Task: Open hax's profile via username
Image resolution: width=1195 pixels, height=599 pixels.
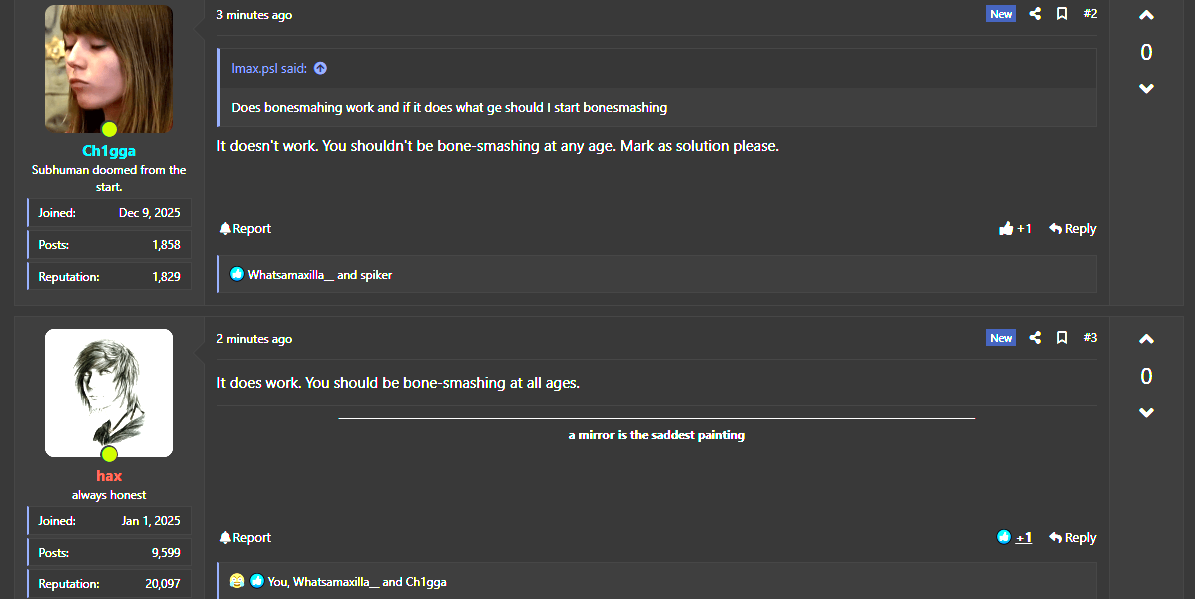Action: coord(109,476)
